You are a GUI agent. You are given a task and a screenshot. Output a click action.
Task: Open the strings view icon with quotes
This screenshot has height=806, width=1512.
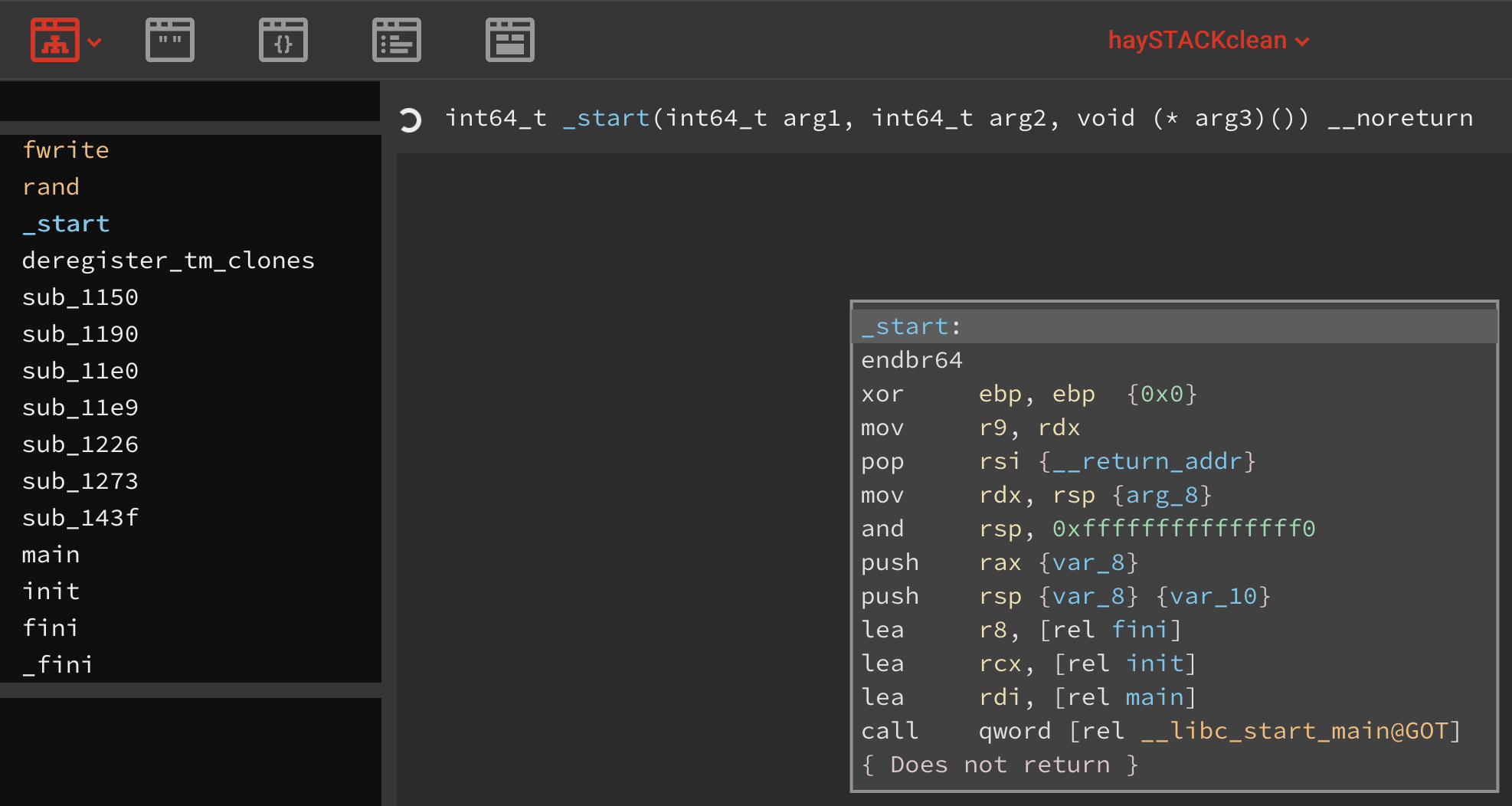coord(169,40)
